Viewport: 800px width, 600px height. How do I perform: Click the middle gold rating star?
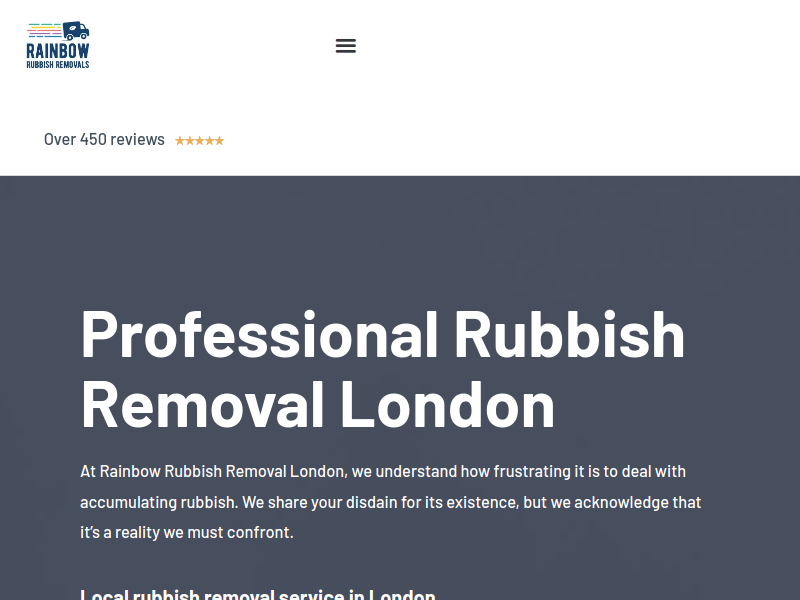(199, 141)
